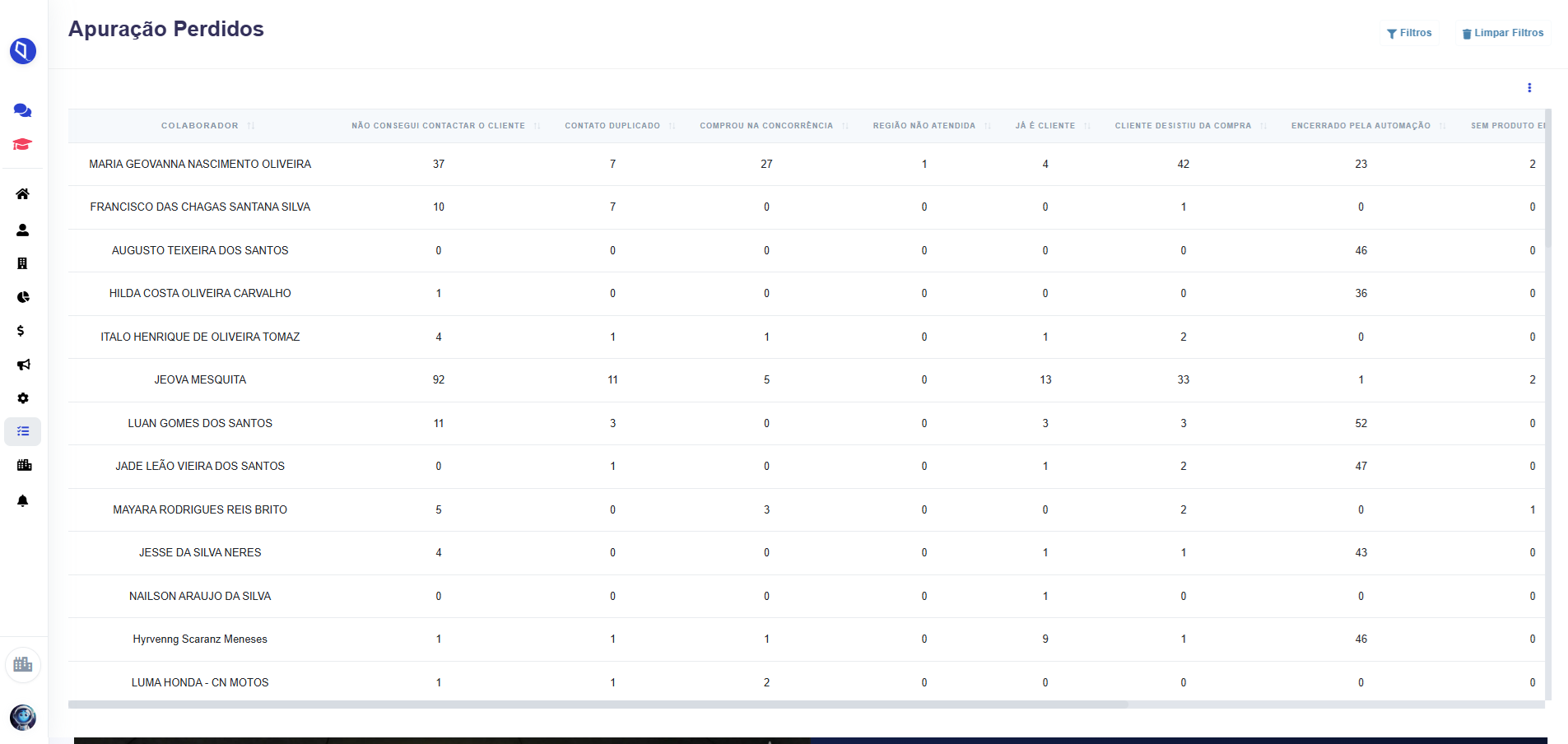Click value 43 in JESSE DA SILVA row
The height and width of the screenshot is (744, 1568).
(x=1361, y=553)
